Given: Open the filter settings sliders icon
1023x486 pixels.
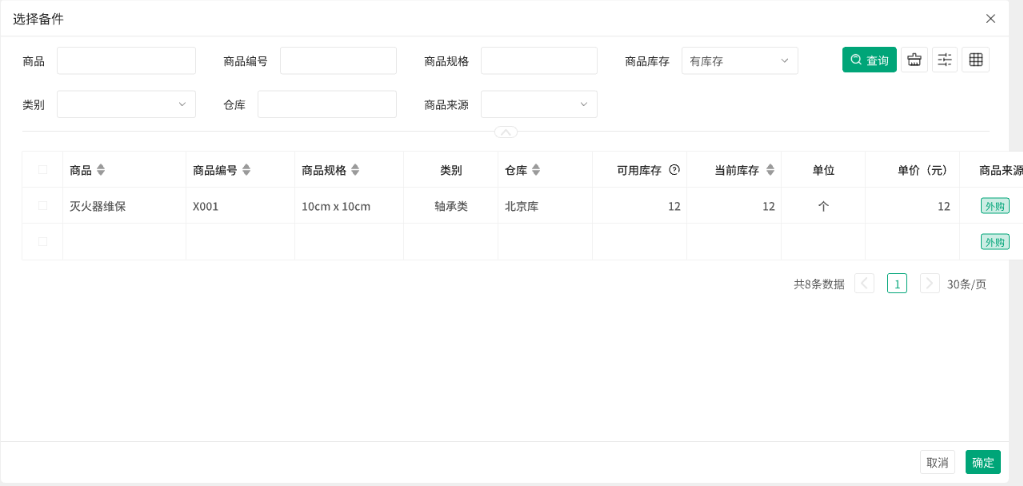Looking at the screenshot, I should click(x=945, y=60).
